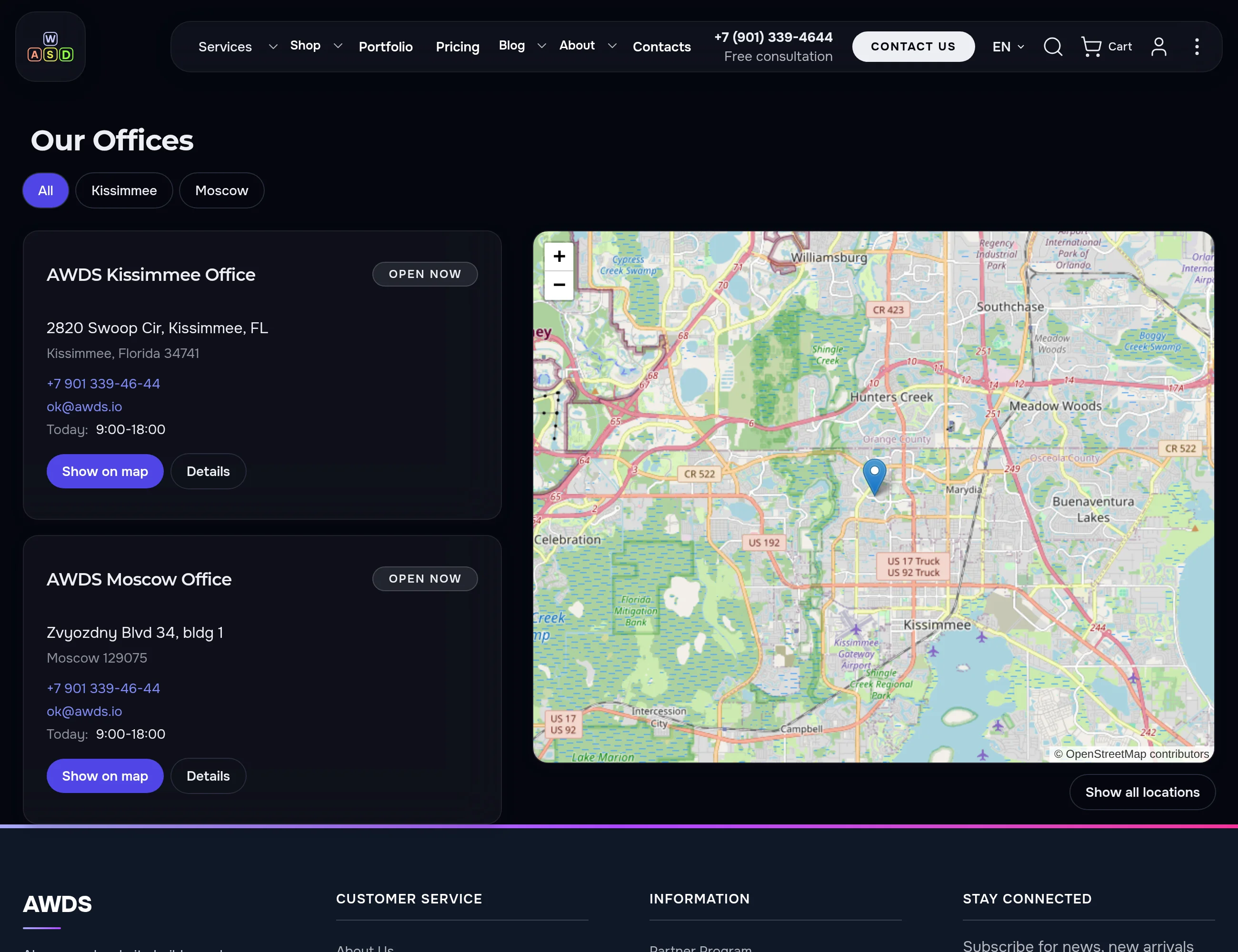Viewport: 1238px width, 952px height.
Task: Zoom in on the map
Action: tap(559, 257)
